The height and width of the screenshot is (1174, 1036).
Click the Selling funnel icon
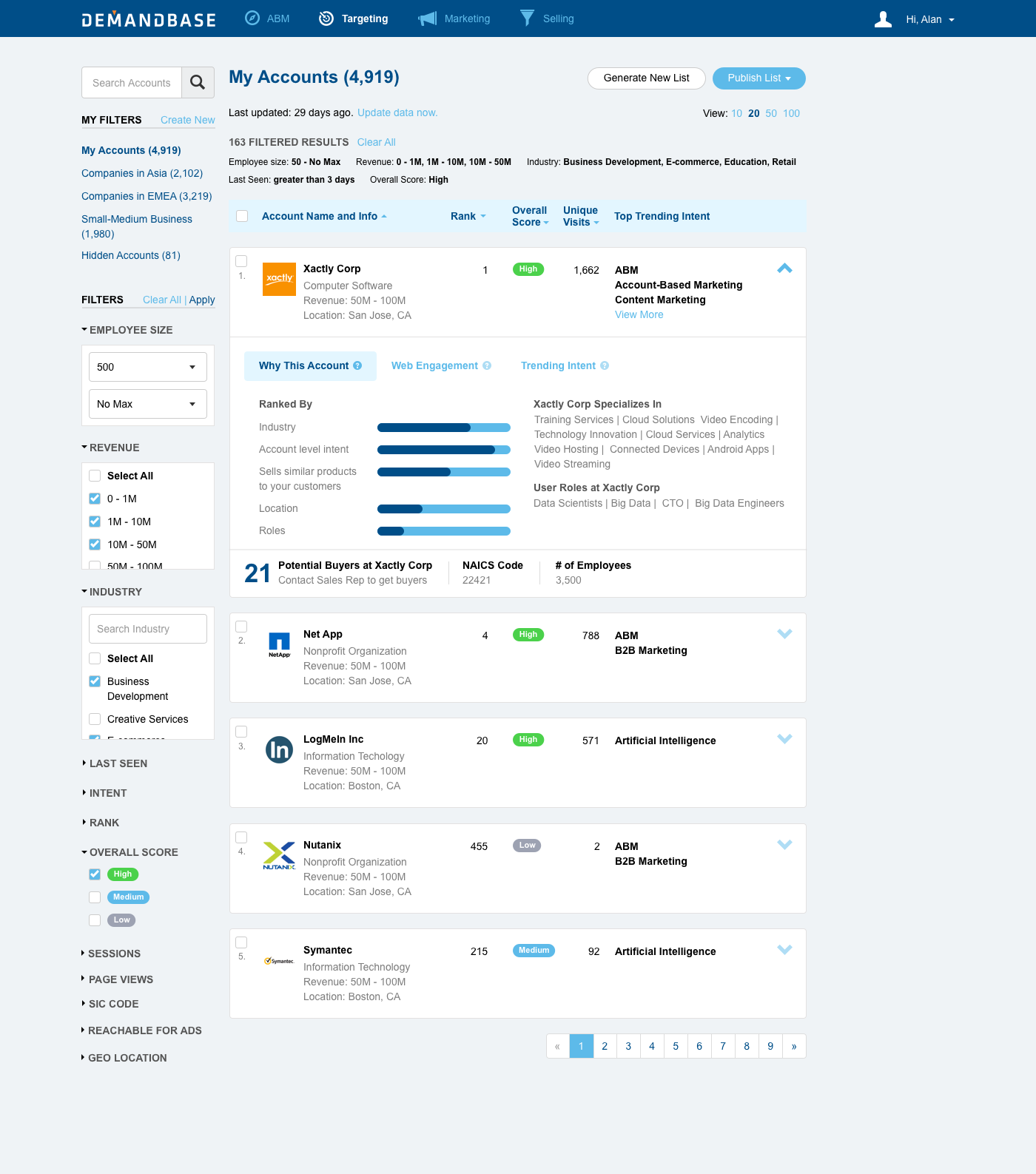tap(527, 18)
